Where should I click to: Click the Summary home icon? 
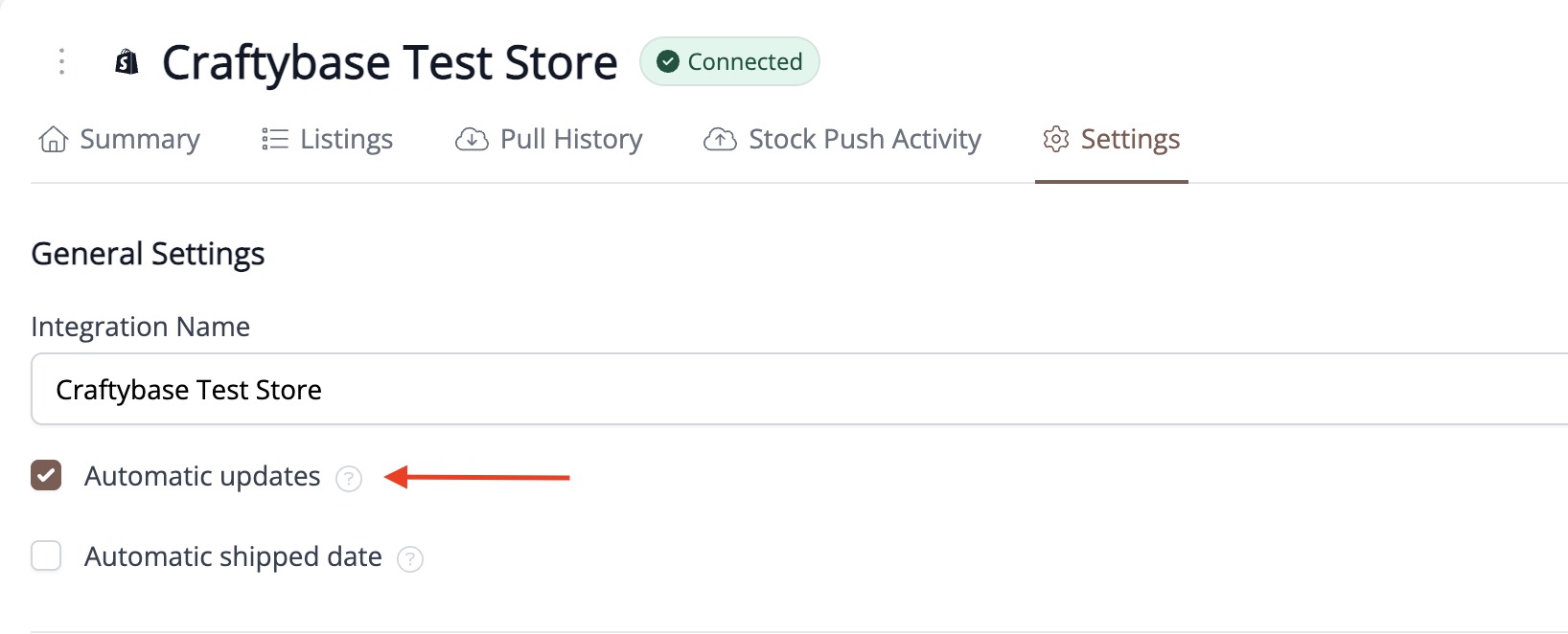(x=54, y=140)
